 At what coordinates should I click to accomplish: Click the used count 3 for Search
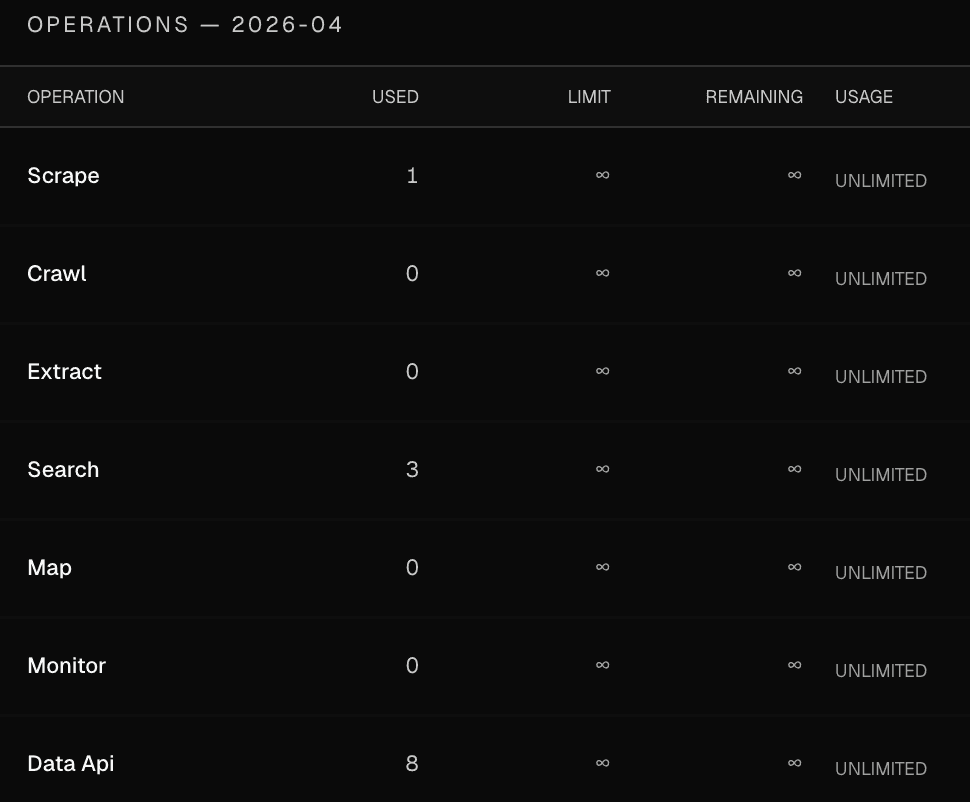pos(412,470)
